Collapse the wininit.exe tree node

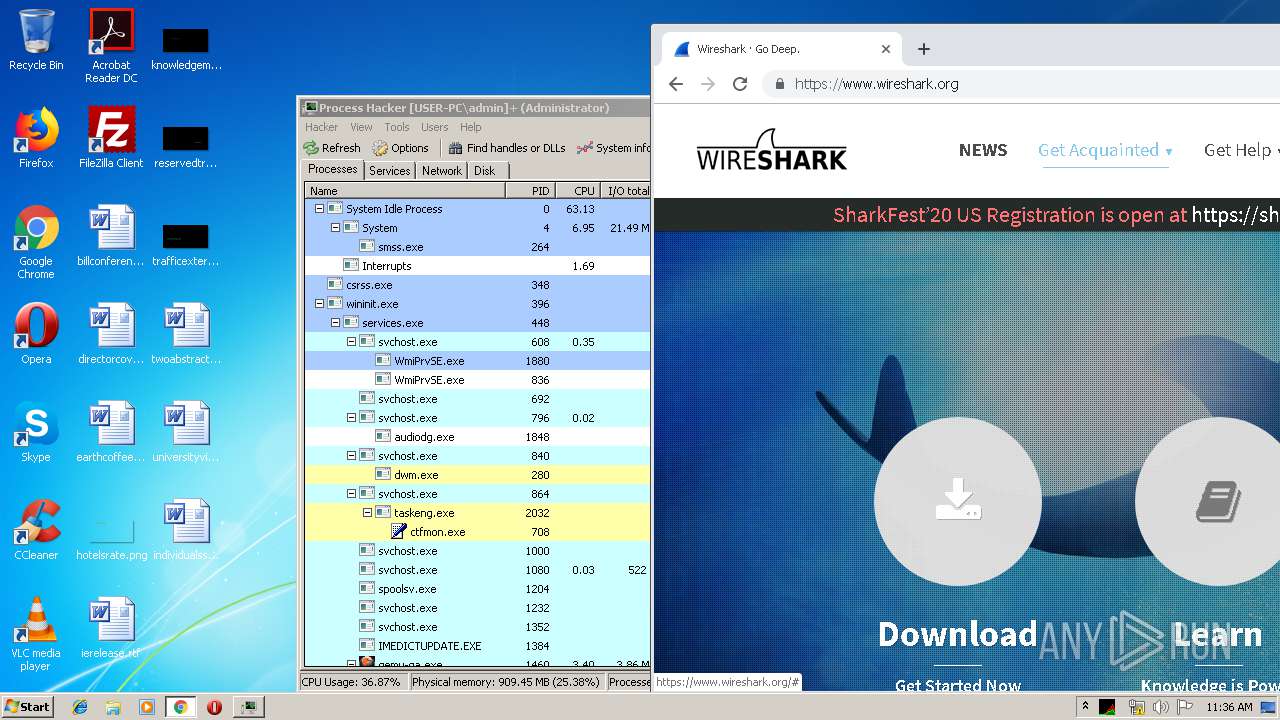(x=320, y=304)
